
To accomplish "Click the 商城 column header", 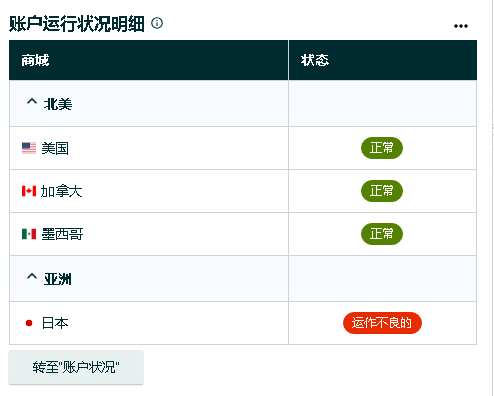I will click(x=149, y=60).
